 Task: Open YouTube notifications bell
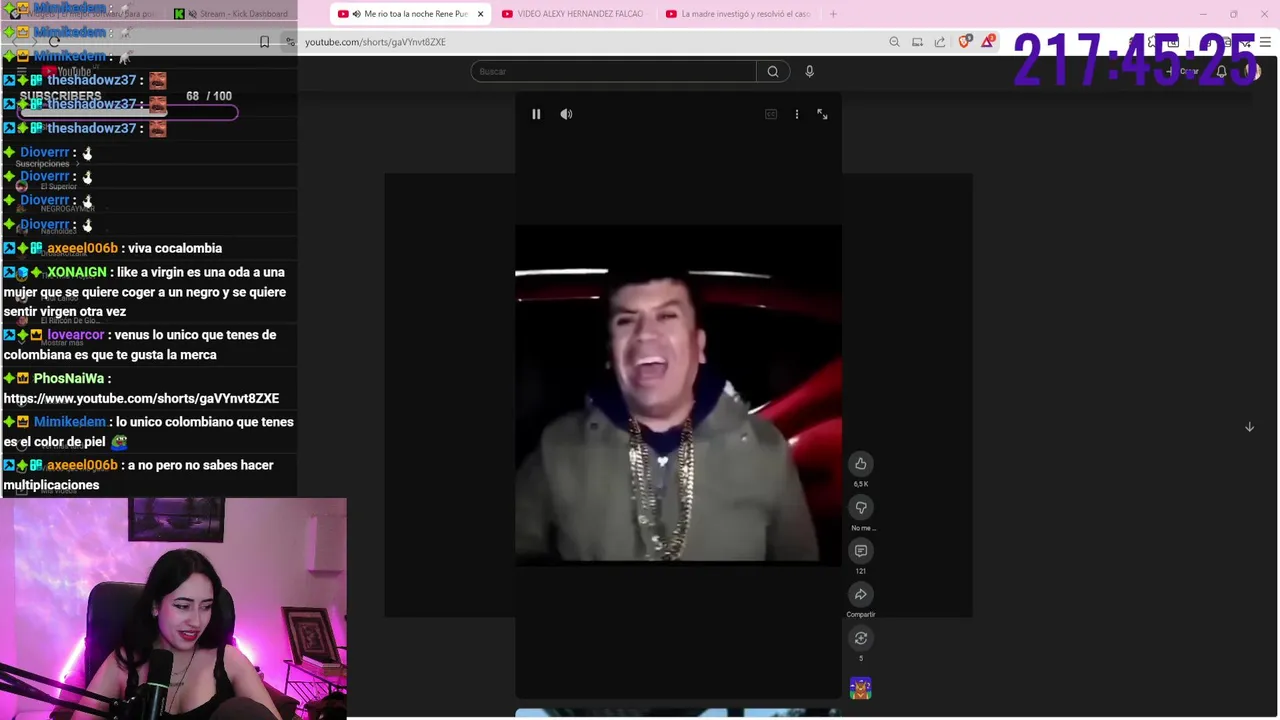point(1222,71)
